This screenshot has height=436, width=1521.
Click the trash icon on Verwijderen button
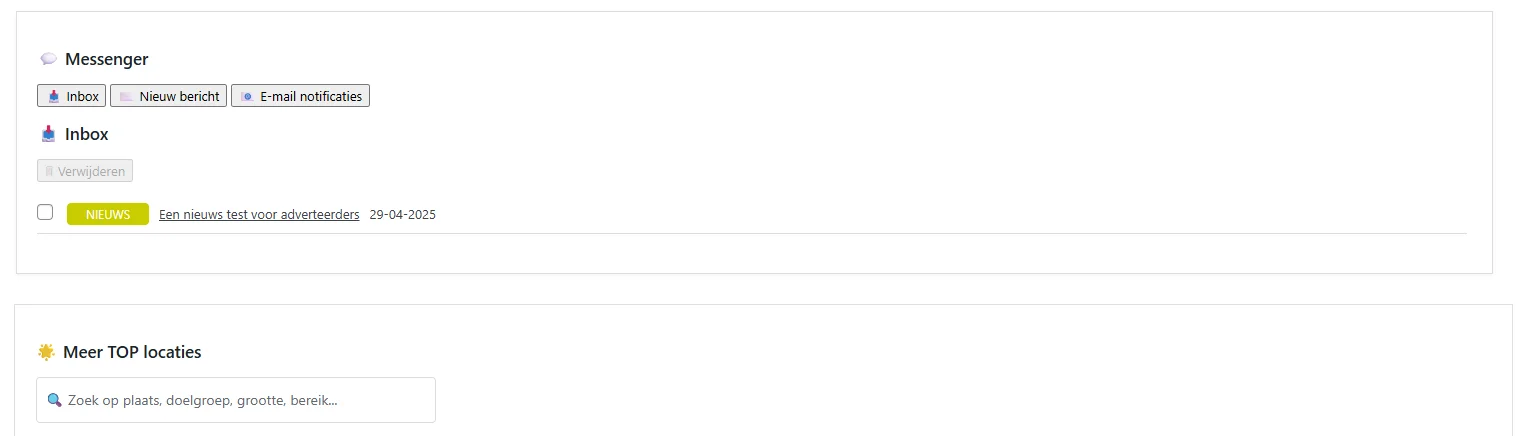(49, 172)
